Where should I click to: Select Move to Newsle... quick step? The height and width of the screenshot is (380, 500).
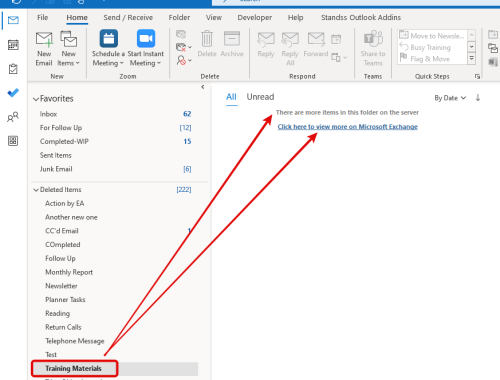[x=432, y=35]
